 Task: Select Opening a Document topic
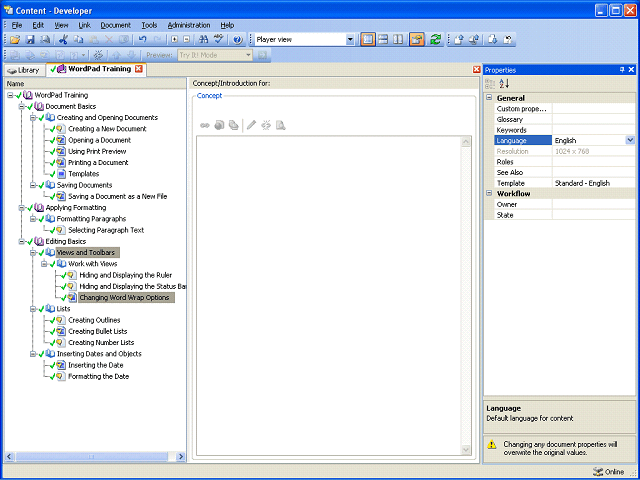(99, 140)
